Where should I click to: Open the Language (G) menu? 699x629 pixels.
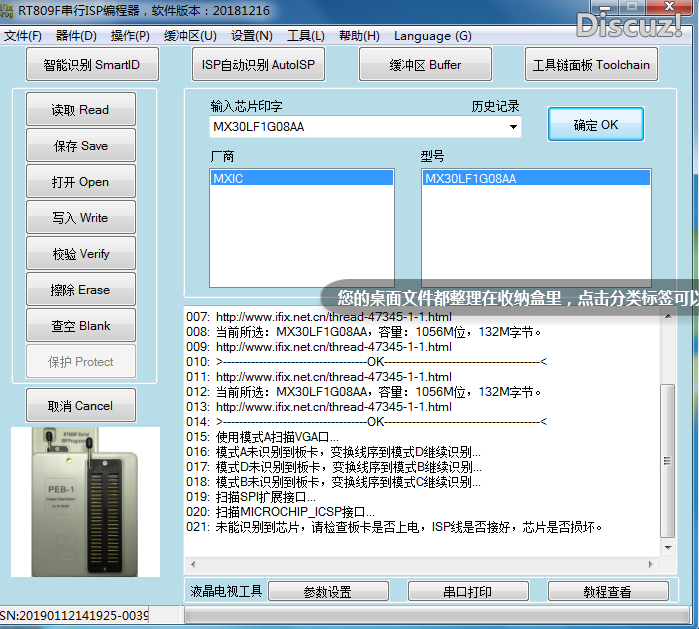(x=432, y=36)
